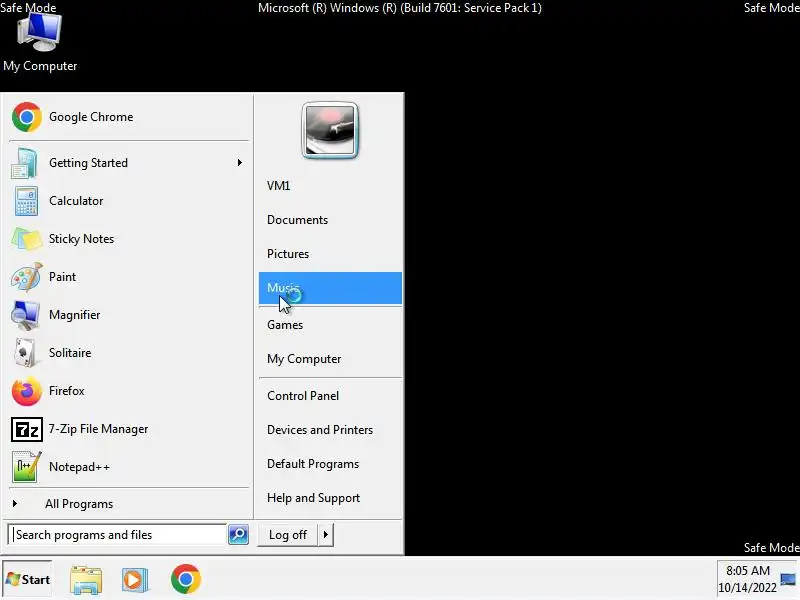Click the Getting Started icon
The image size is (800, 600).
(x=24, y=163)
